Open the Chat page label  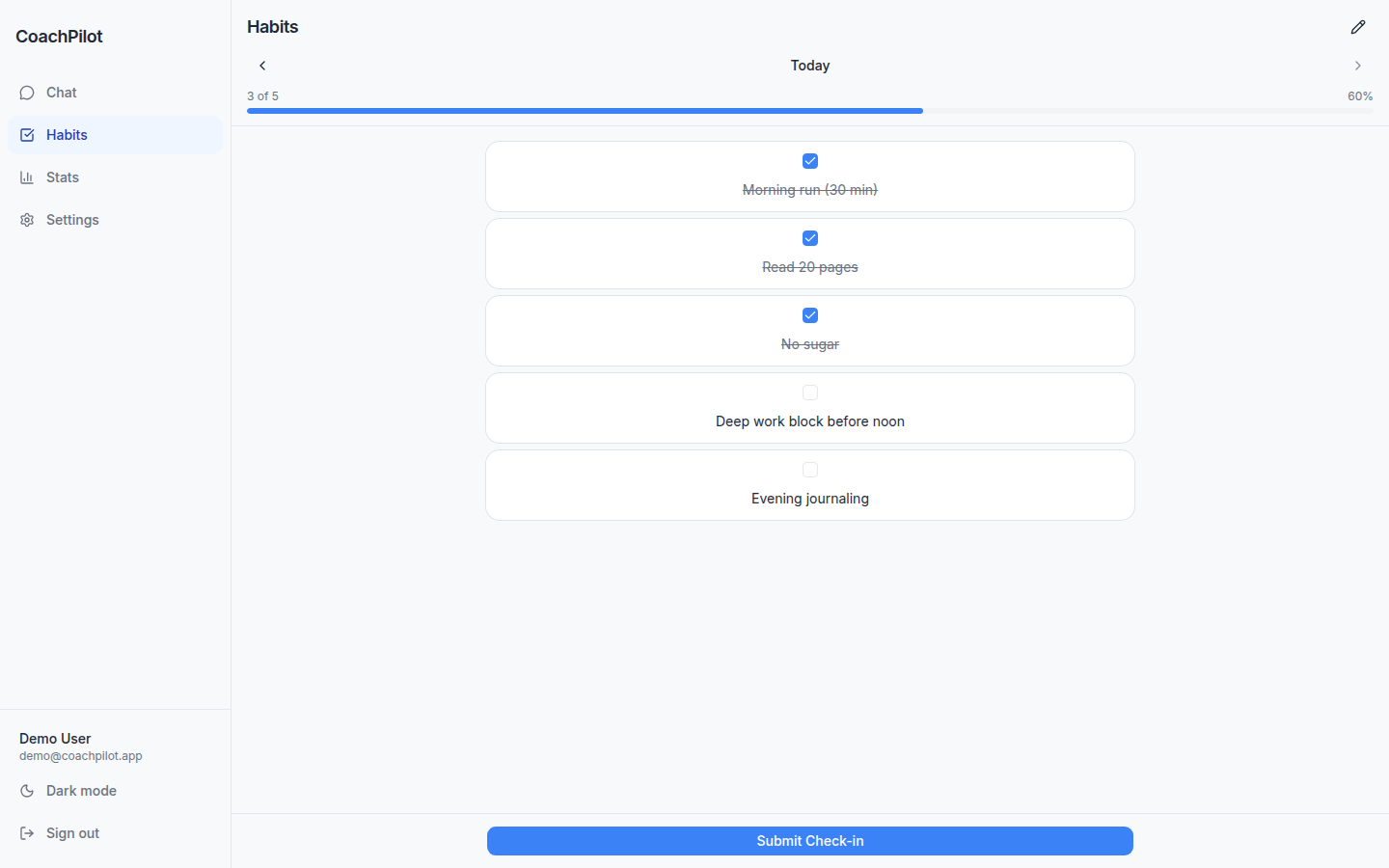pos(62,93)
